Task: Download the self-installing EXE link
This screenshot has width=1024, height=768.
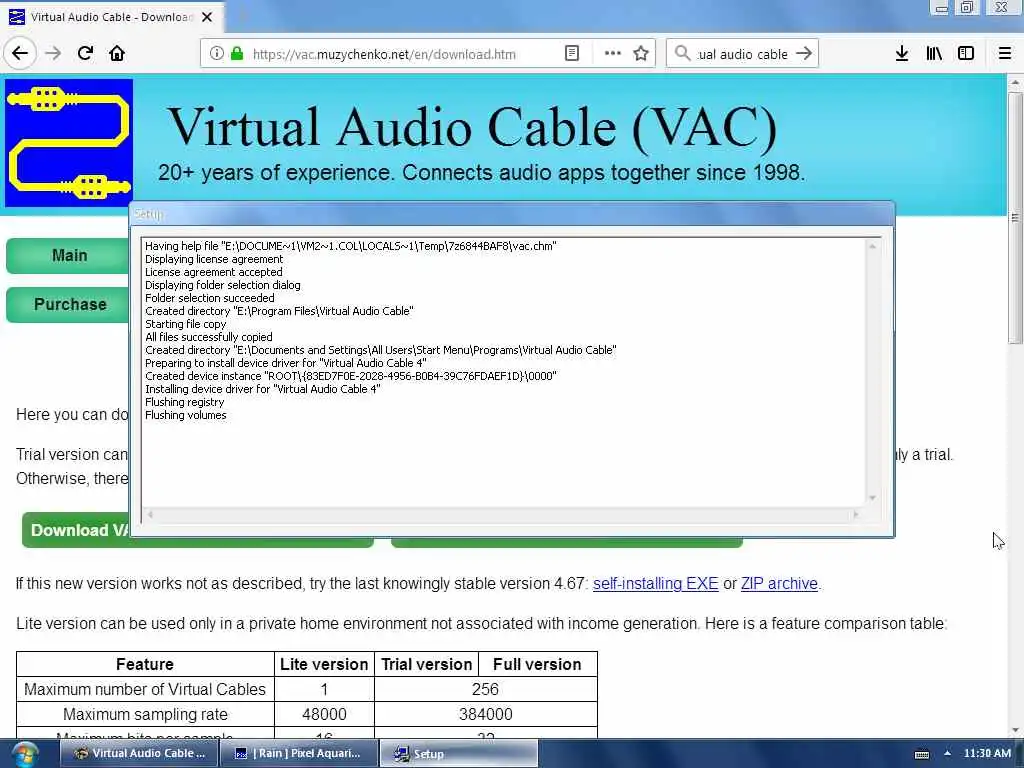Action: coord(655,583)
